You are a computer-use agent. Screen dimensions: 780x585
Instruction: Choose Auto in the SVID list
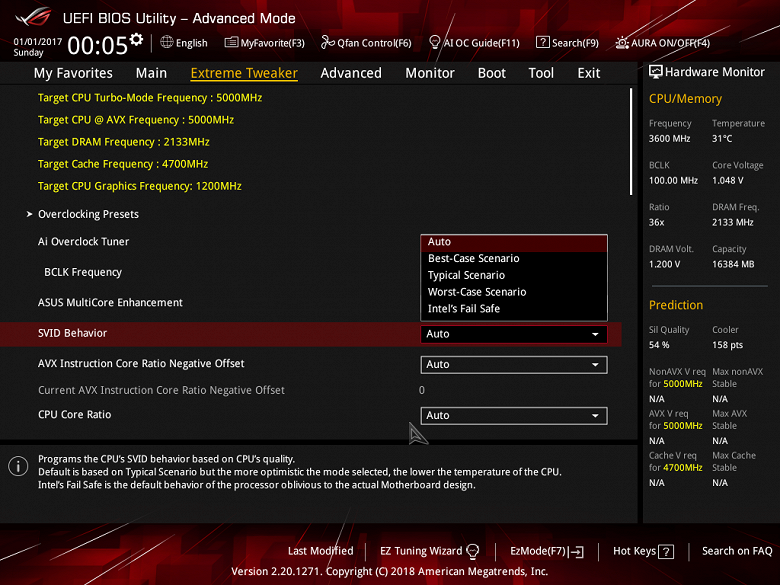514,242
